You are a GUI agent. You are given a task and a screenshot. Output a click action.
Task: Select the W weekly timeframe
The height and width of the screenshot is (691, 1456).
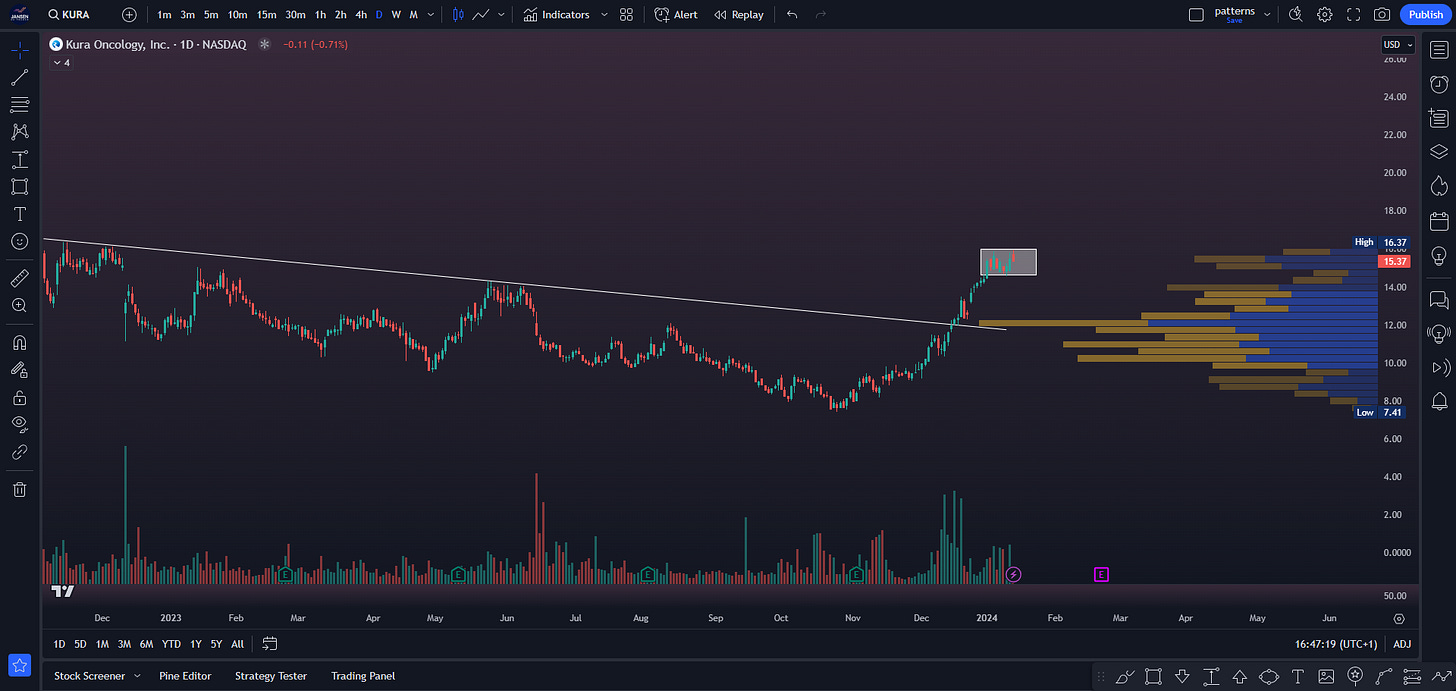[396, 15]
